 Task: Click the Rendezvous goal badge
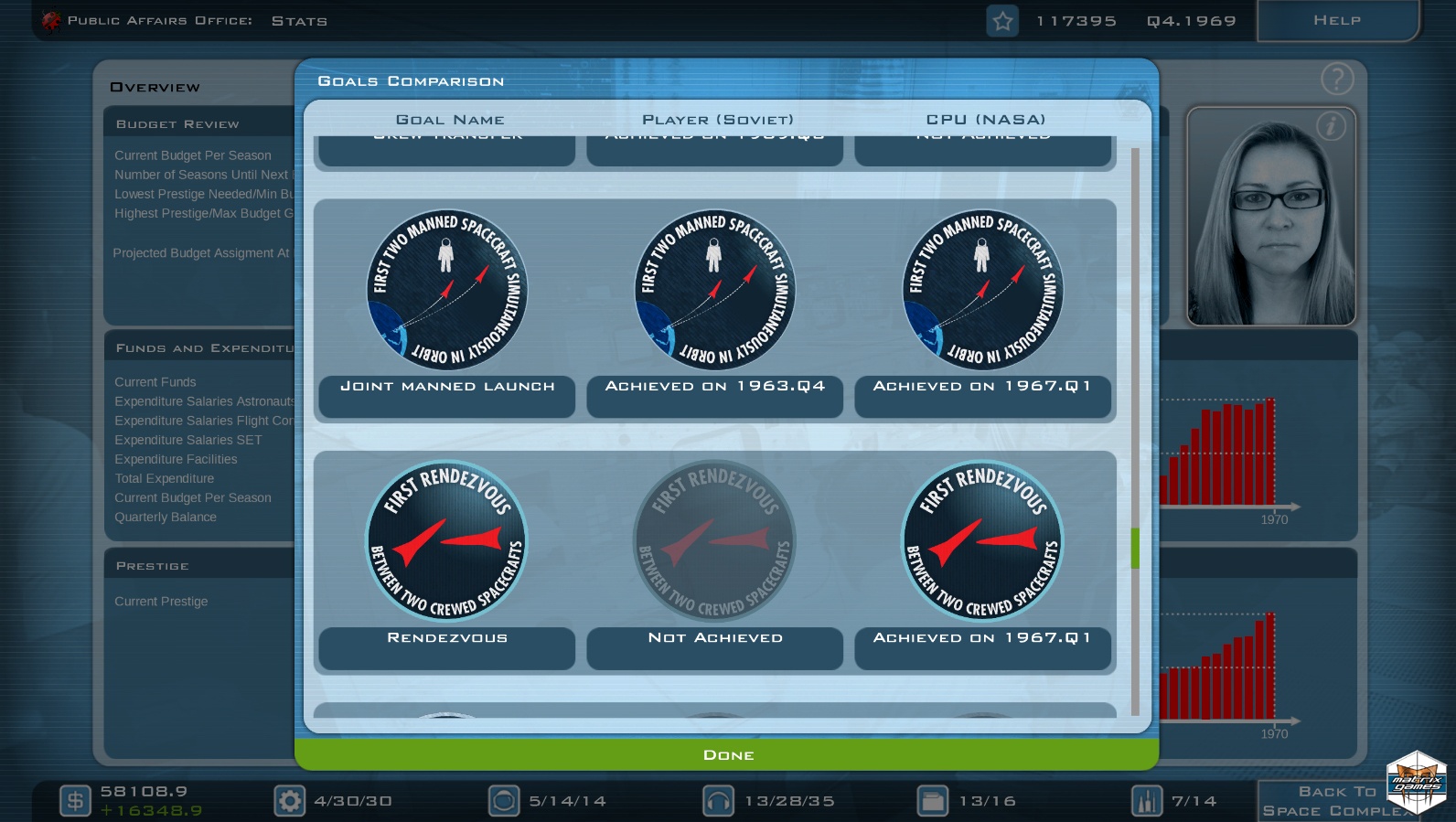(x=447, y=540)
